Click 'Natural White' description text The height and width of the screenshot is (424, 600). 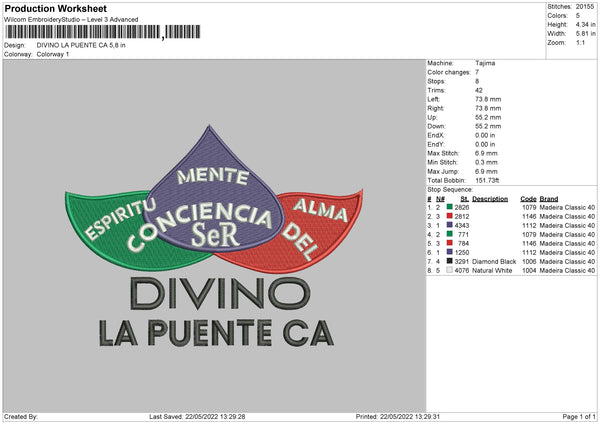(492, 271)
